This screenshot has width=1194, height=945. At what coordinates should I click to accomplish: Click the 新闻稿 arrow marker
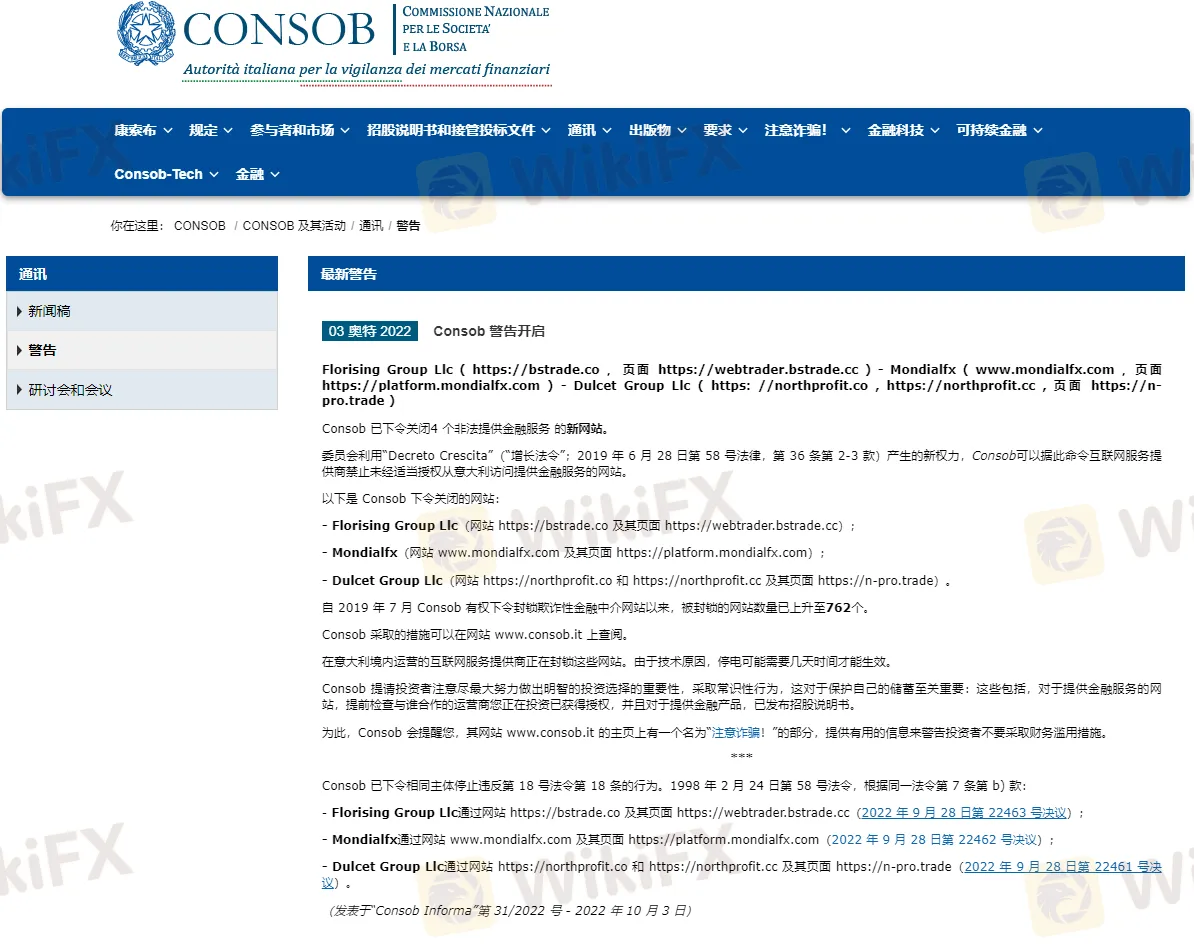19,311
